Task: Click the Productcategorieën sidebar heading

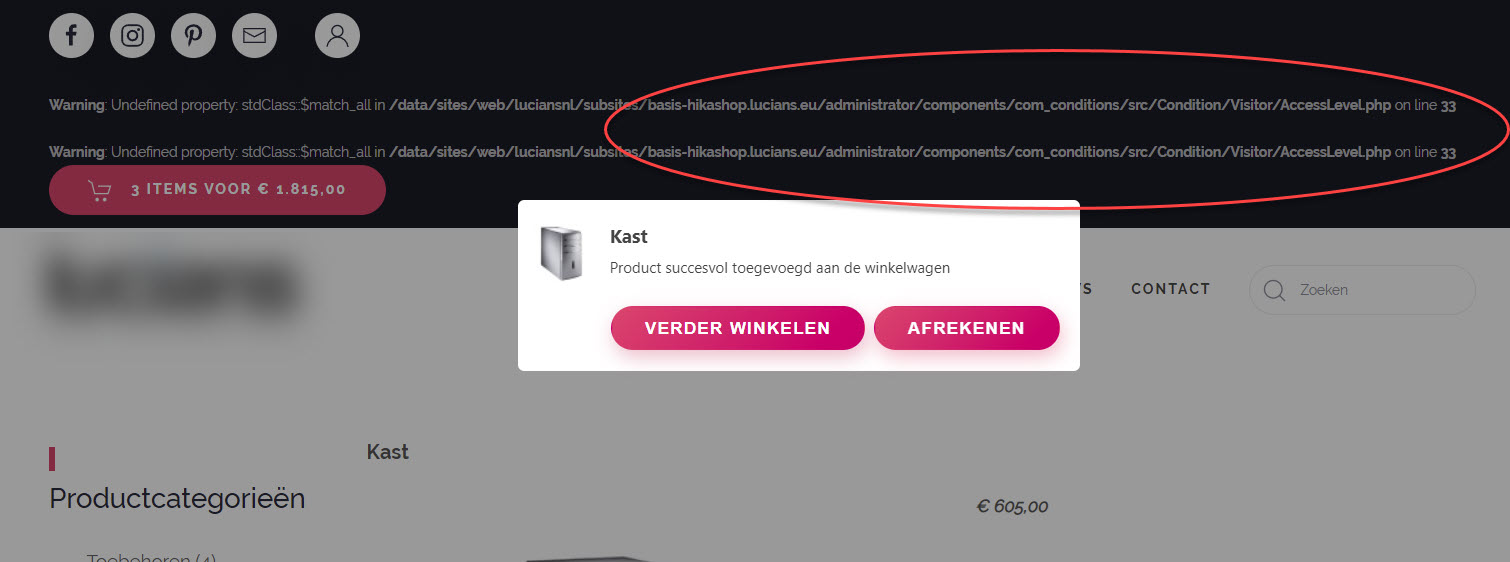Action: (177, 498)
